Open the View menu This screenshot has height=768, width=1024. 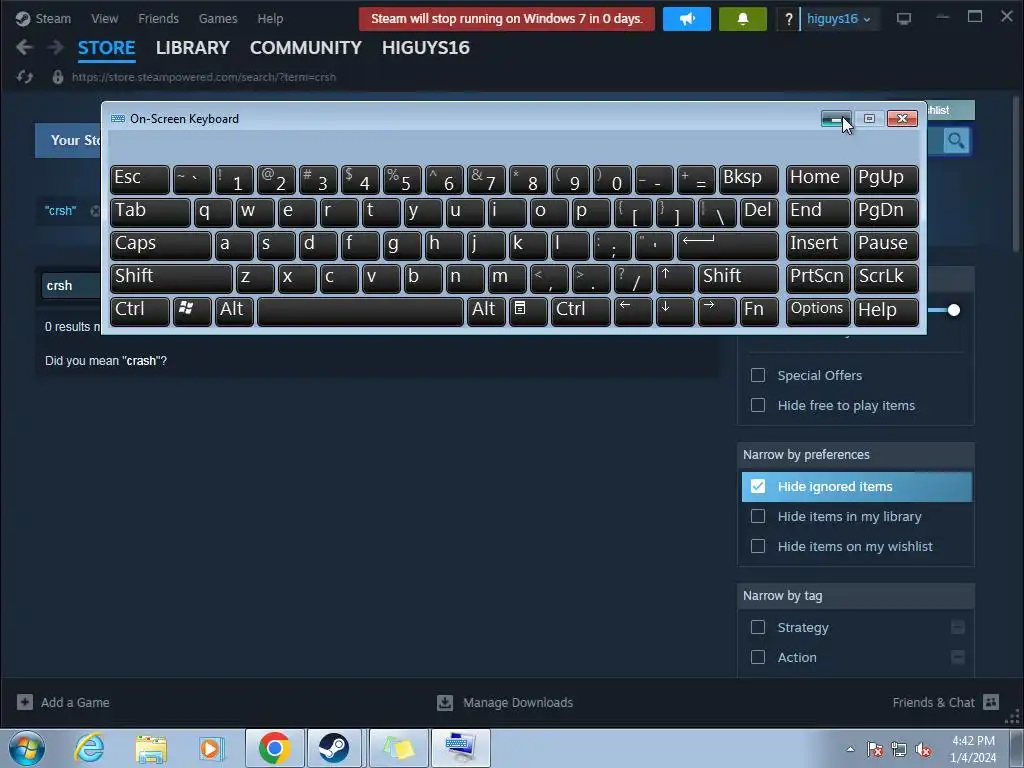tap(104, 18)
